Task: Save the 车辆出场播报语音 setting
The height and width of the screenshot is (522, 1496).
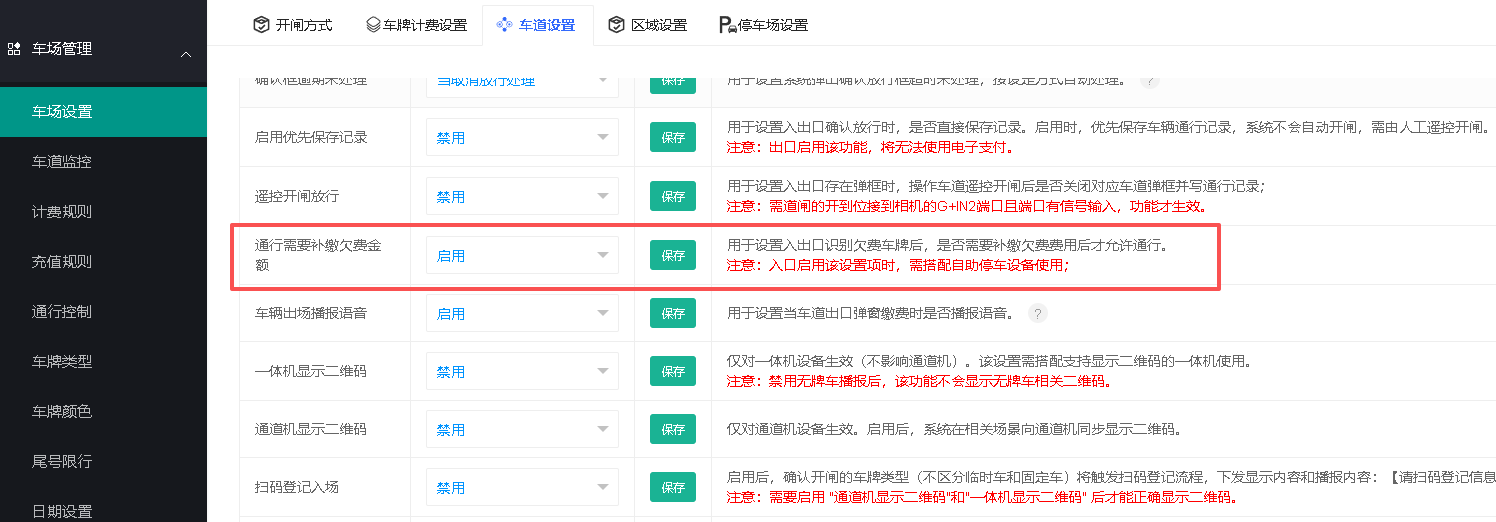Action: point(673,313)
